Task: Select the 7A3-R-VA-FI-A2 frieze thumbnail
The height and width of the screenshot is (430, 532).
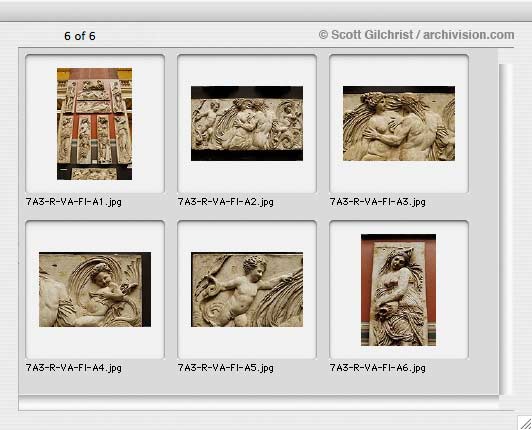Action: pyautogui.click(x=247, y=124)
